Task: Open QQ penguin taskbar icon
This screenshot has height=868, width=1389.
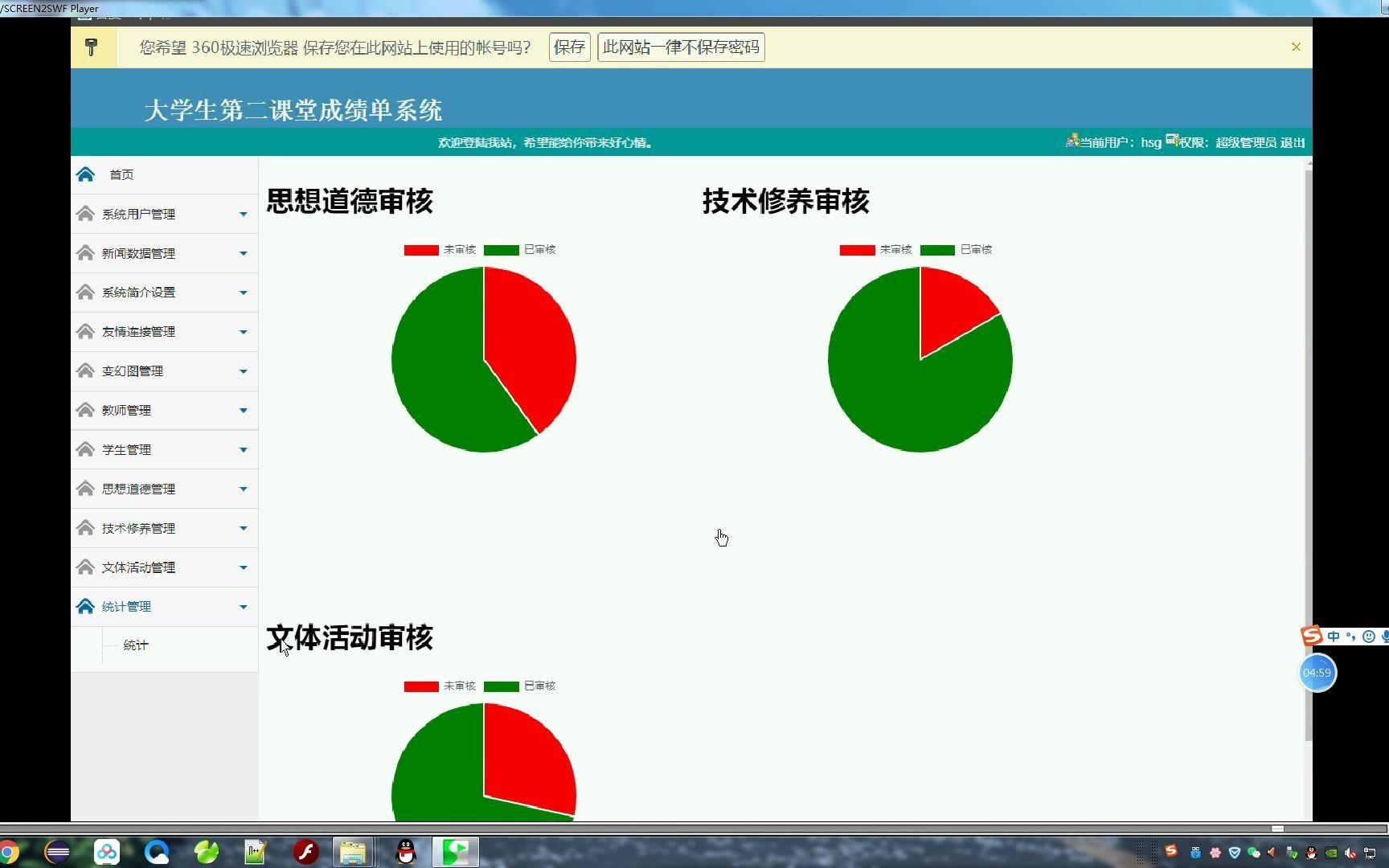Action: pos(406,852)
